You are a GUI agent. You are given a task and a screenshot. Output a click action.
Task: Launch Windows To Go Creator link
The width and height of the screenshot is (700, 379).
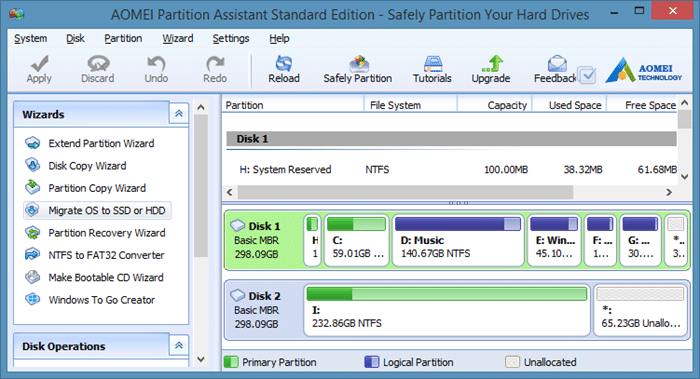click(x=102, y=300)
